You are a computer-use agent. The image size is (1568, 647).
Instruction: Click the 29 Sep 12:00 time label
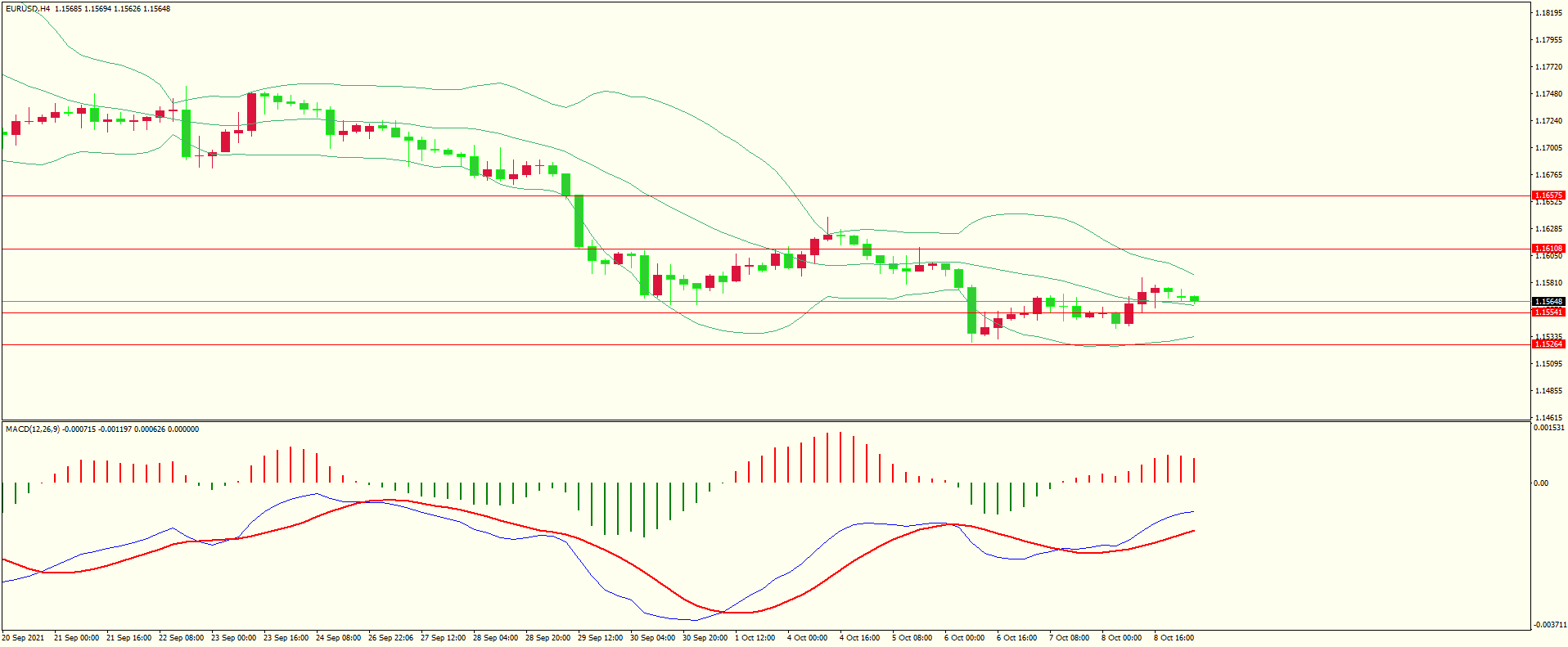pos(601,638)
